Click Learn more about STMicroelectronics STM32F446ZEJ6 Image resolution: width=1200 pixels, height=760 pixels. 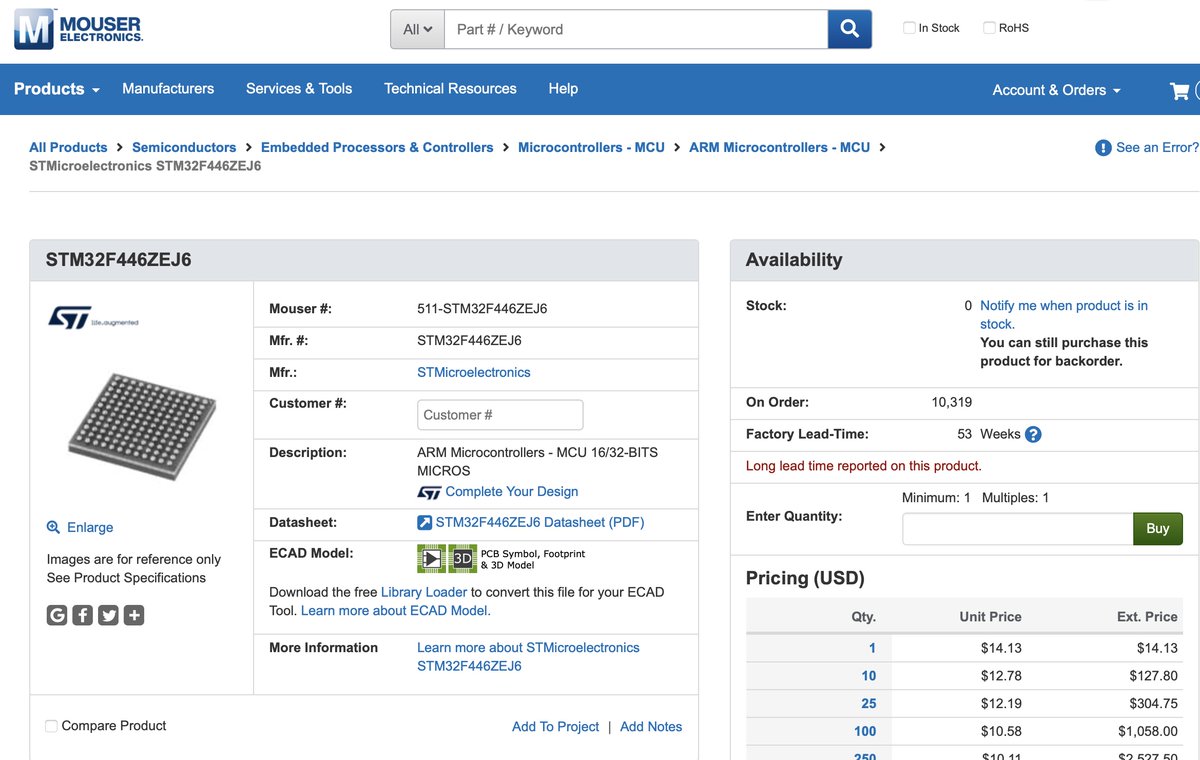coord(528,657)
